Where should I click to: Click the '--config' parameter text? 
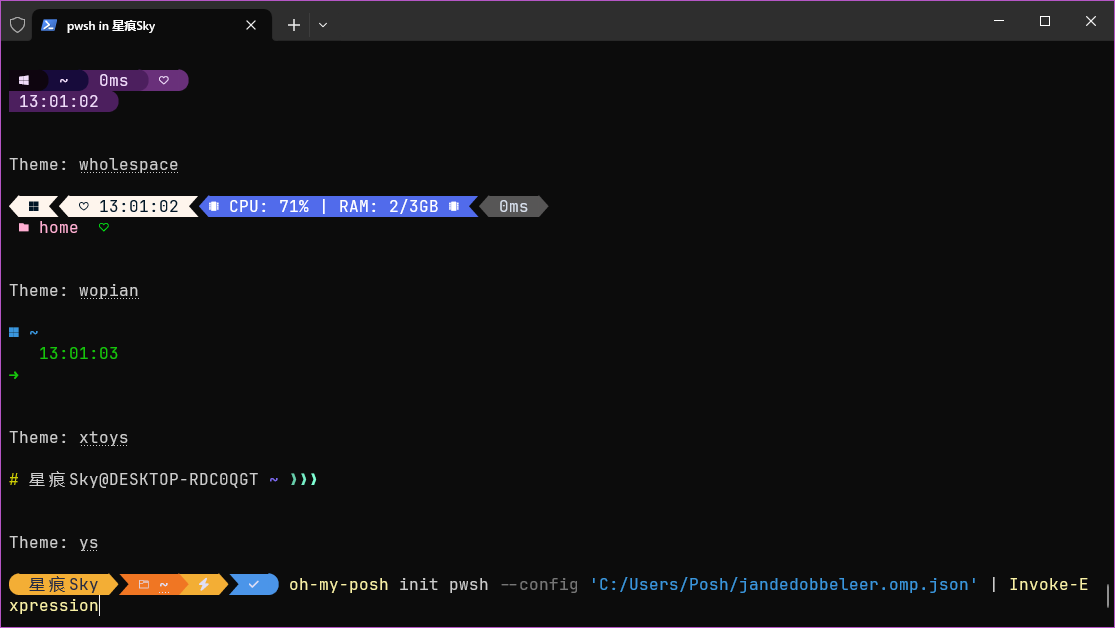539,585
